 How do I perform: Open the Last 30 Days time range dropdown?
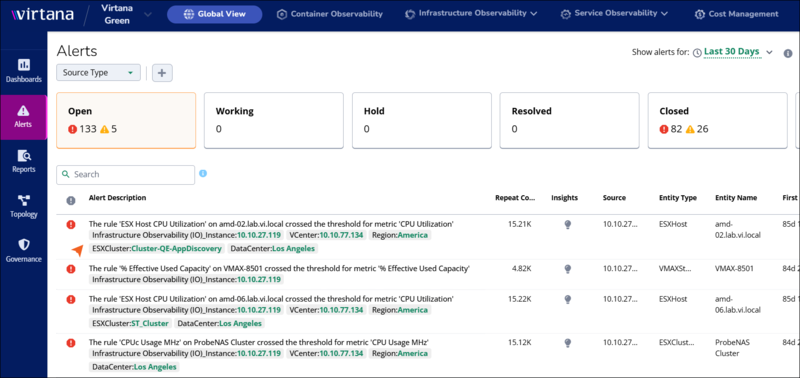[738, 52]
